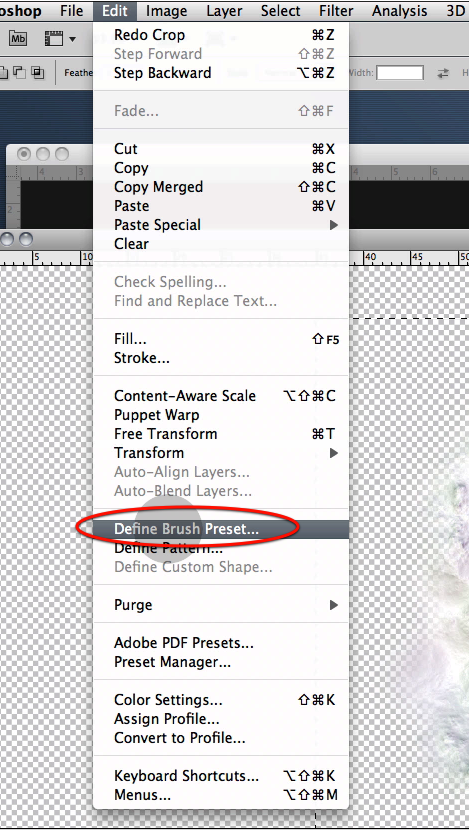Open the Image menu

pos(166,11)
